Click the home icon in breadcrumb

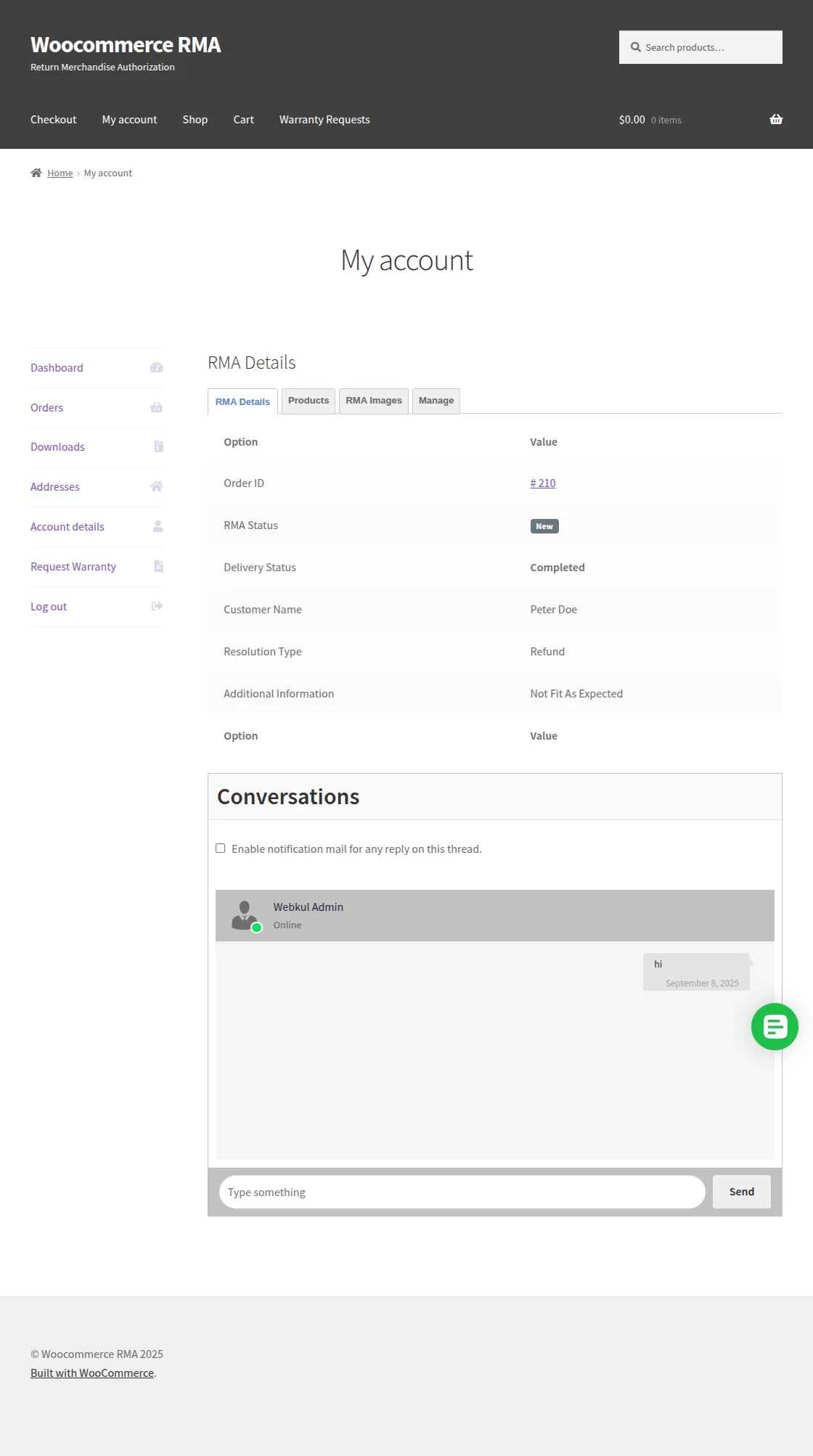pyautogui.click(x=36, y=173)
